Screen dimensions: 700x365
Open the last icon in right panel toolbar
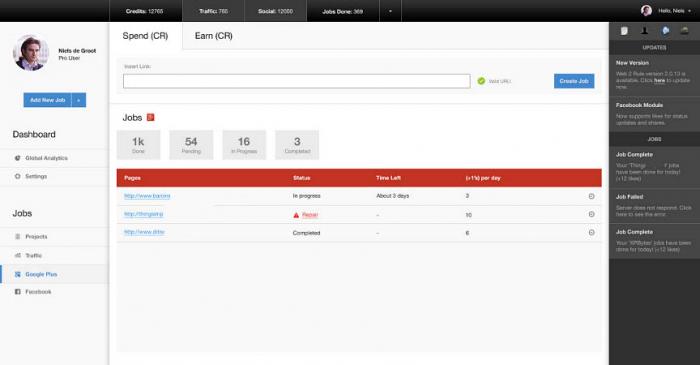click(x=684, y=31)
